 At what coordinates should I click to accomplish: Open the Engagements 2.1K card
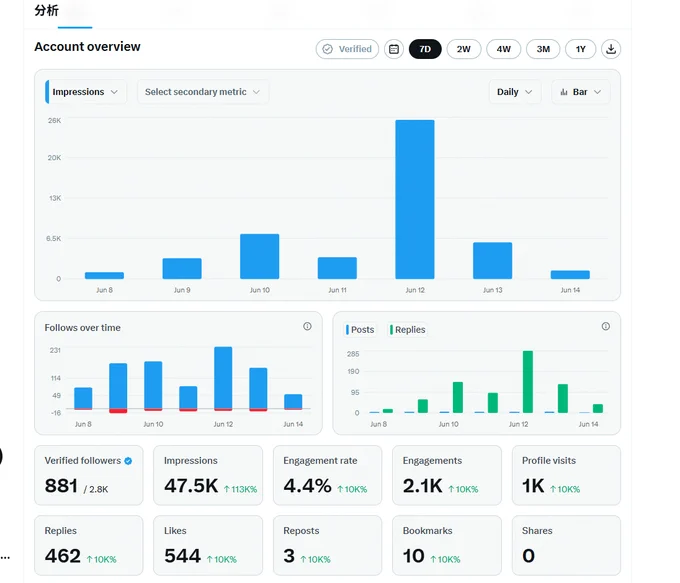[447, 475]
